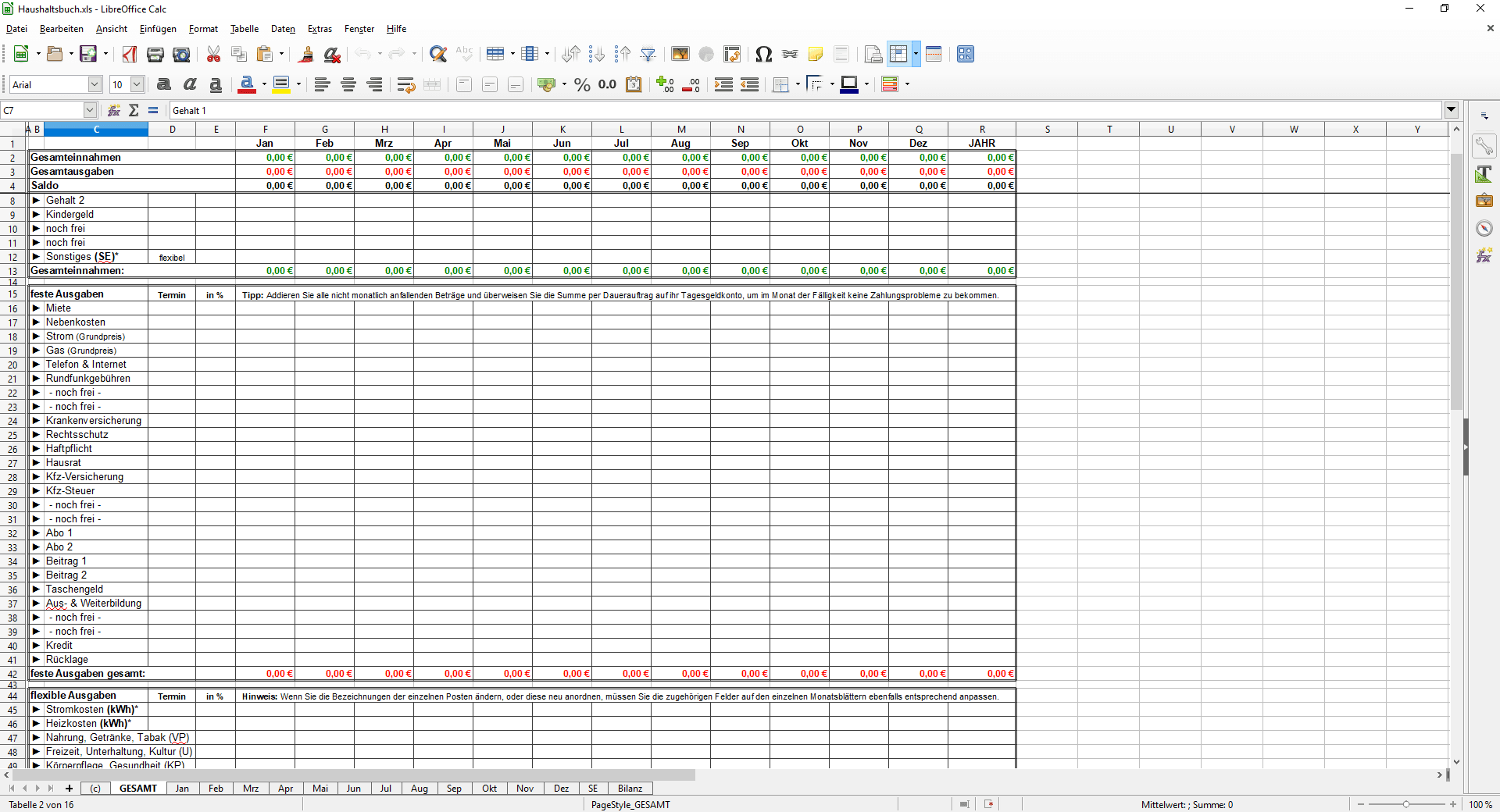Open the font name dropdown

pyautogui.click(x=95, y=84)
